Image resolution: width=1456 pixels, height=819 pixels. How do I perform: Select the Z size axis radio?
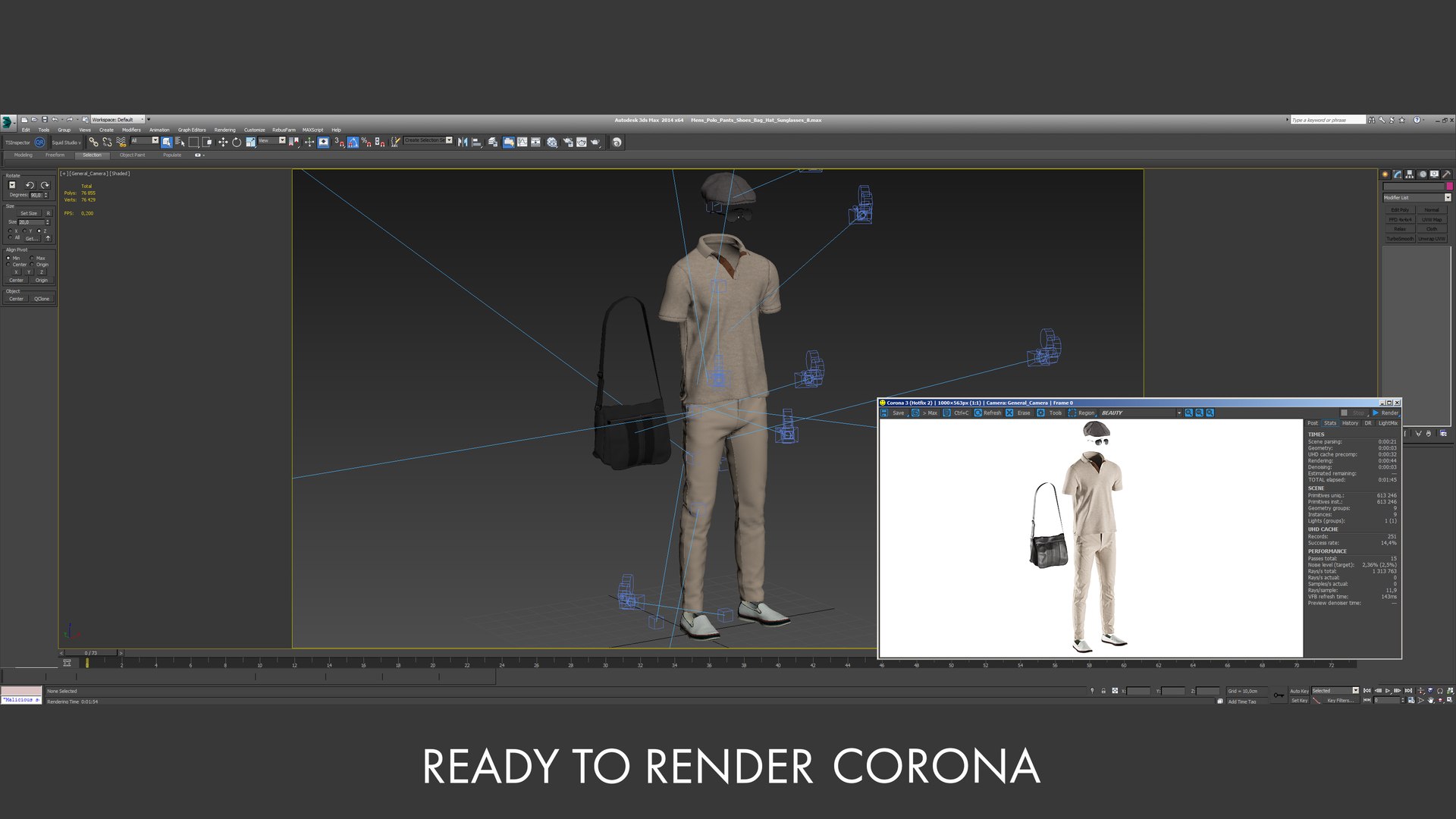click(x=39, y=231)
